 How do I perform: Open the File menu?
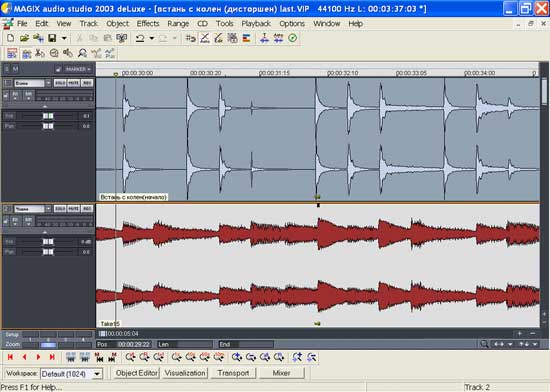coord(22,23)
